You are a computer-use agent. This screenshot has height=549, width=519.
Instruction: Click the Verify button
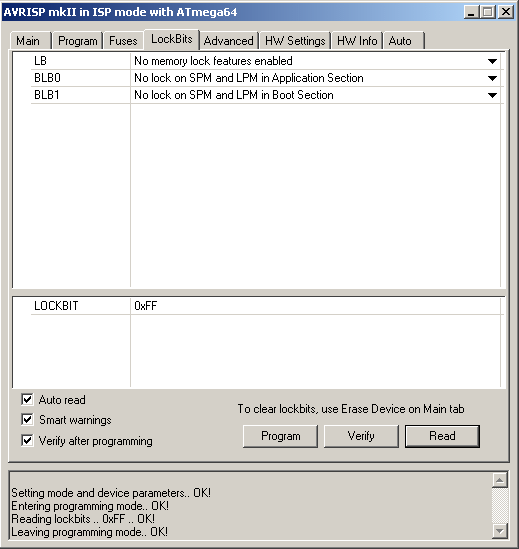(x=361, y=436)
